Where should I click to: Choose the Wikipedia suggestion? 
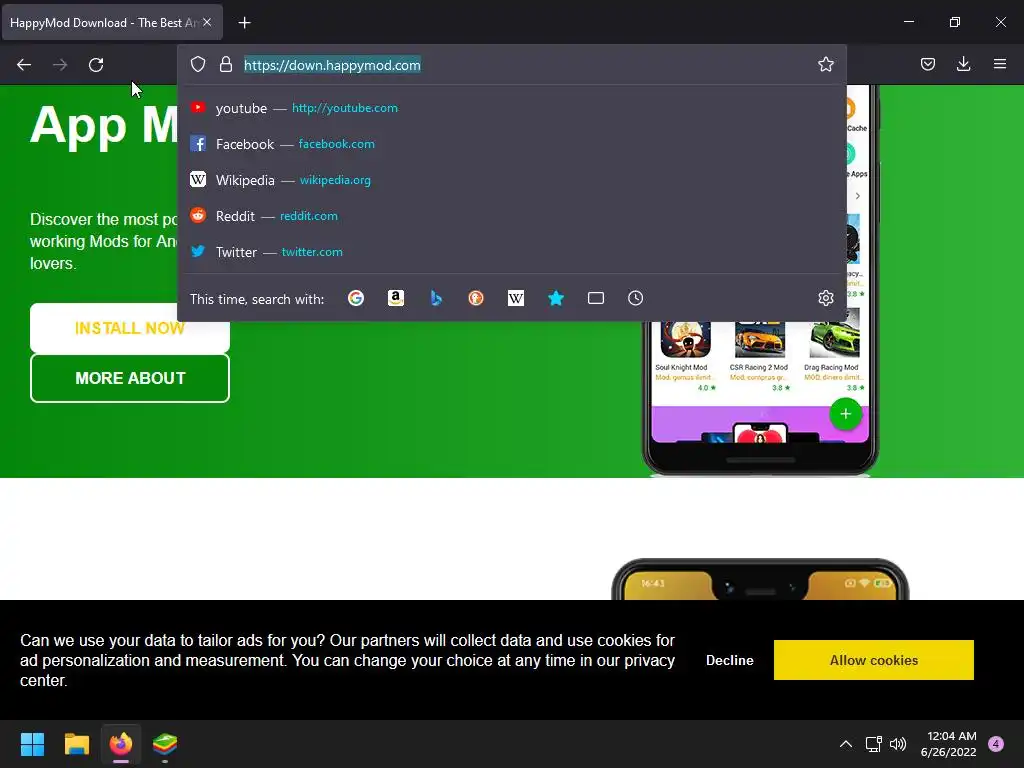pyautogui.click(x=512, y=180)
